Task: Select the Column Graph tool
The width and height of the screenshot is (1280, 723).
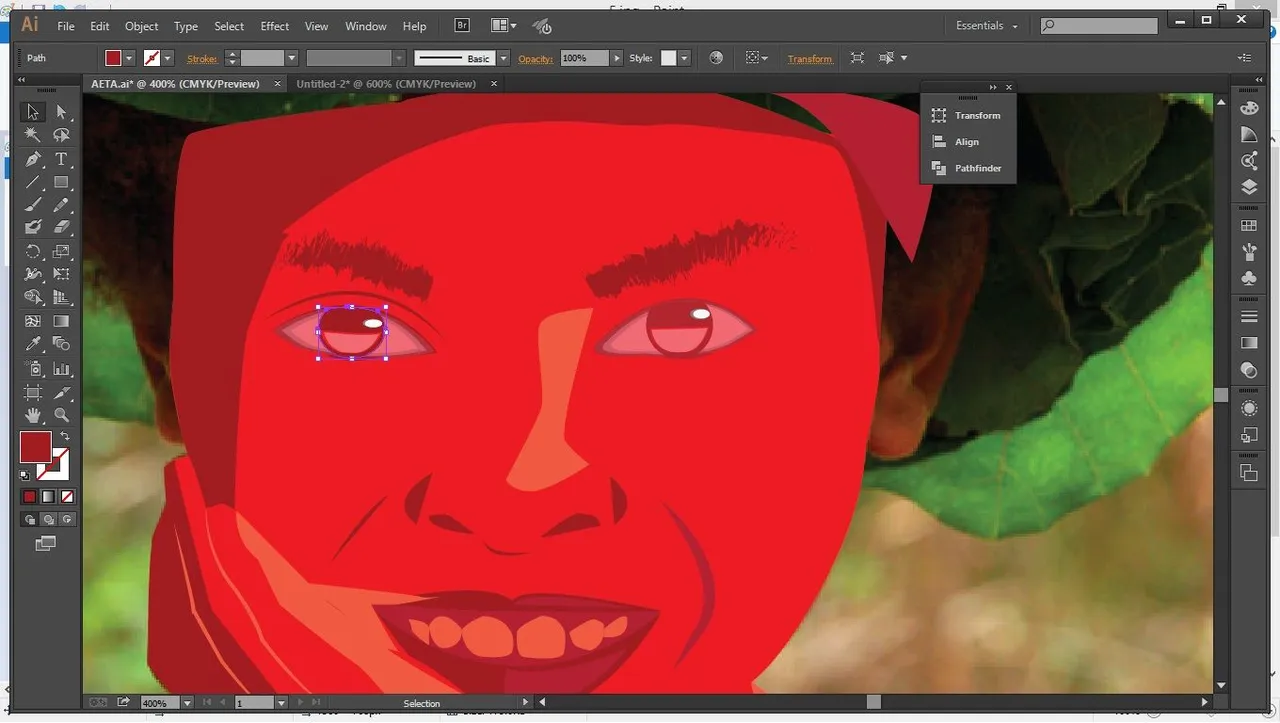Action: [x=61, y=369]
